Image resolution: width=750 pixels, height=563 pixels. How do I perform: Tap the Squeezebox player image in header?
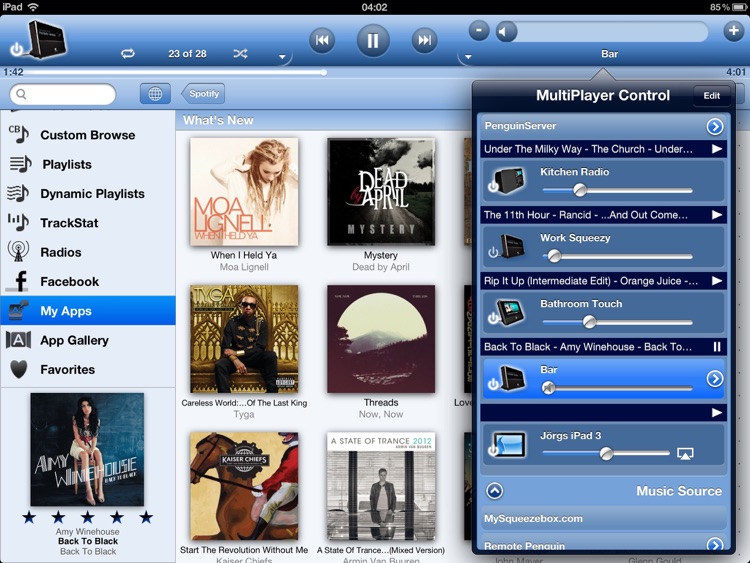[x=46, y=39]
